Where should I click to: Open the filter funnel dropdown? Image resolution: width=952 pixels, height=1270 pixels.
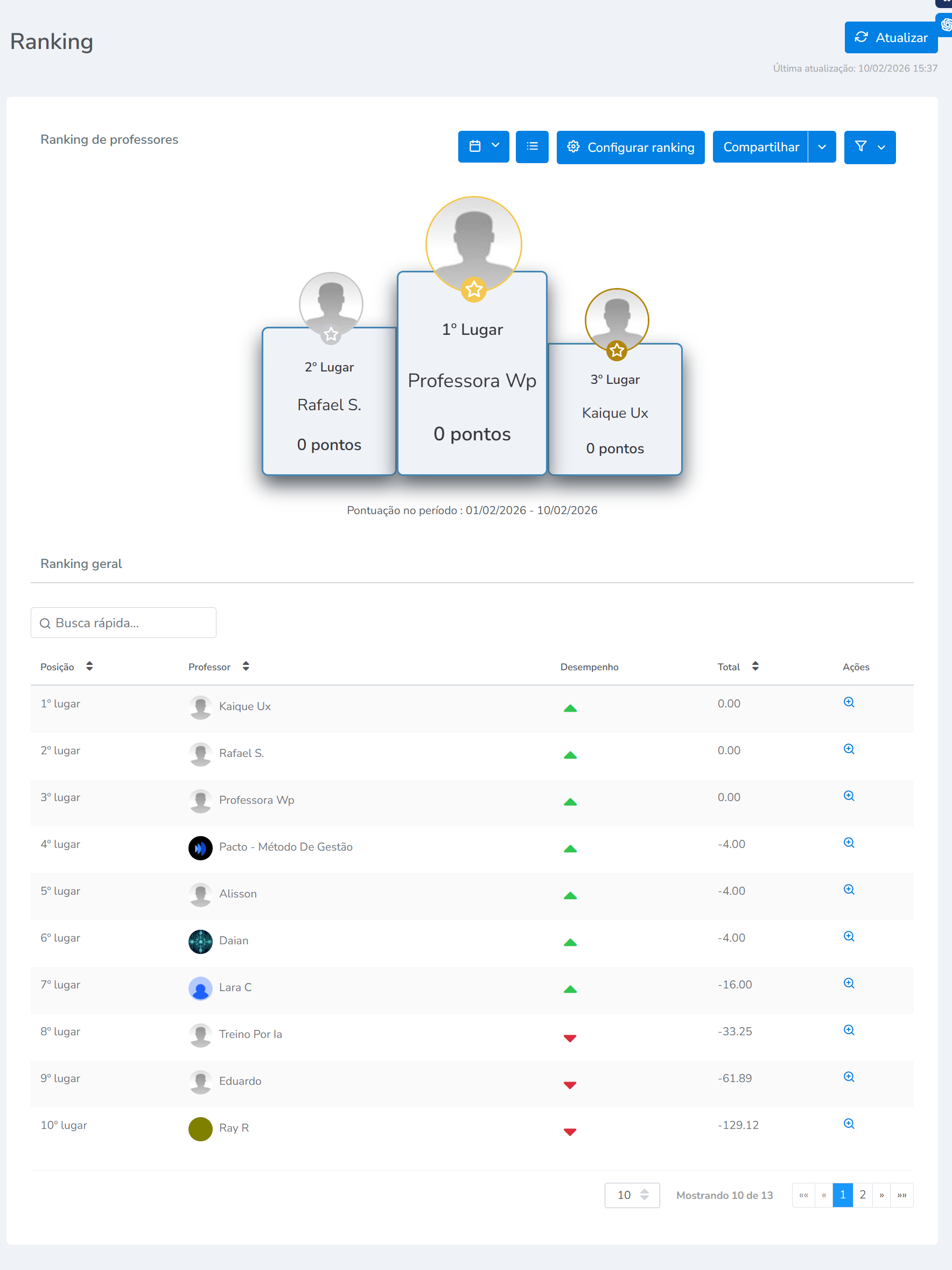point(869,147)
